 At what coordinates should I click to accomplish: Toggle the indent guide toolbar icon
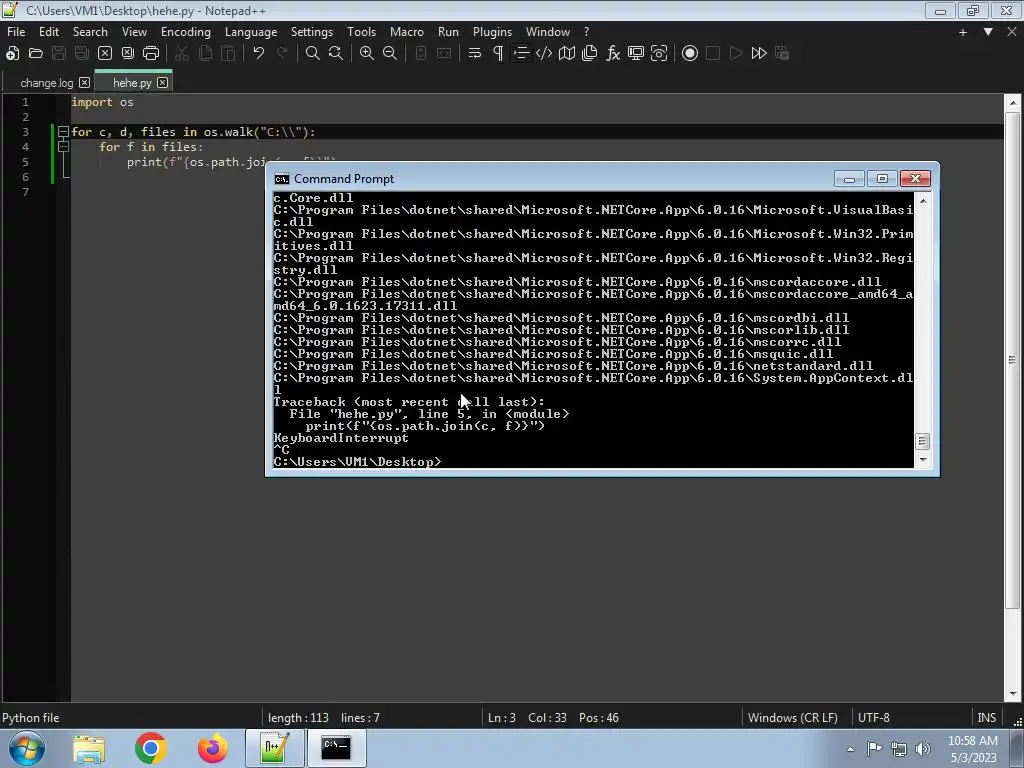click(520, 54)
